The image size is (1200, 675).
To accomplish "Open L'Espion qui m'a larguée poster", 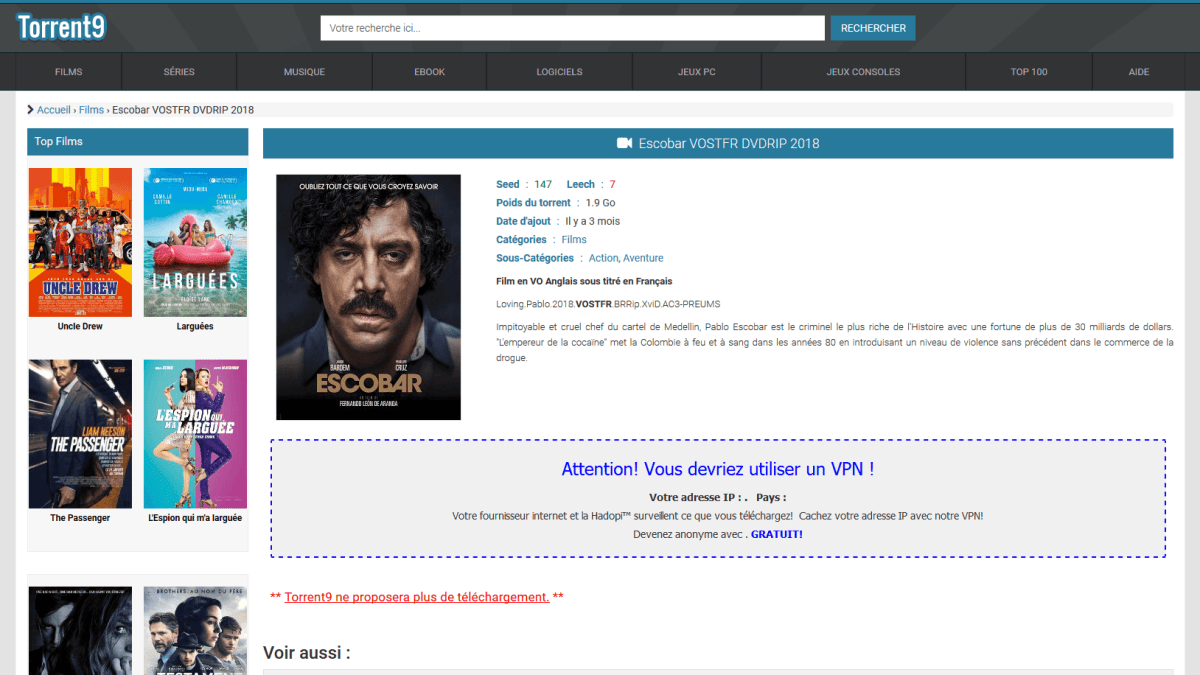I will [195, 434].
